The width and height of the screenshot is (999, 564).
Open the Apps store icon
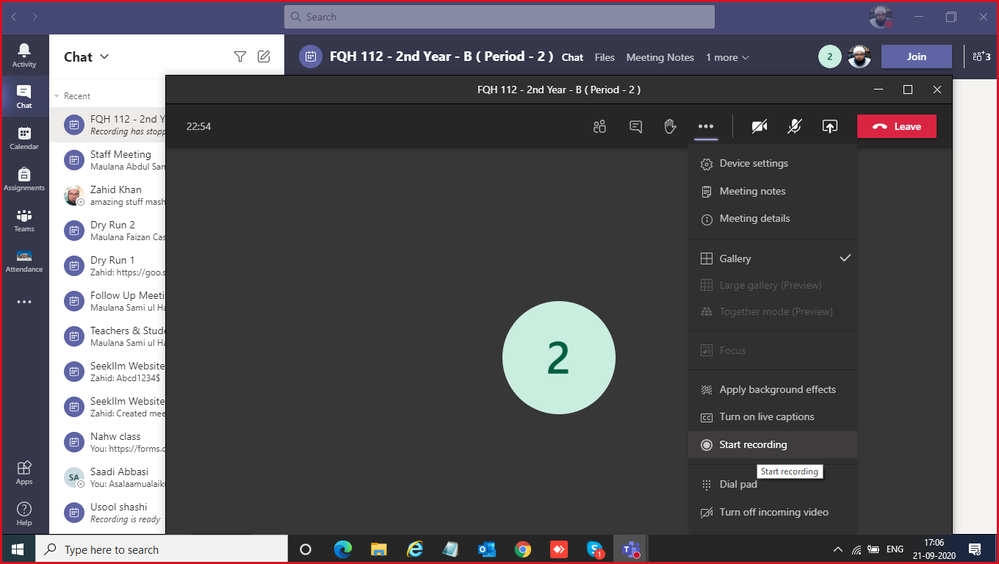[x=24, y=473]
